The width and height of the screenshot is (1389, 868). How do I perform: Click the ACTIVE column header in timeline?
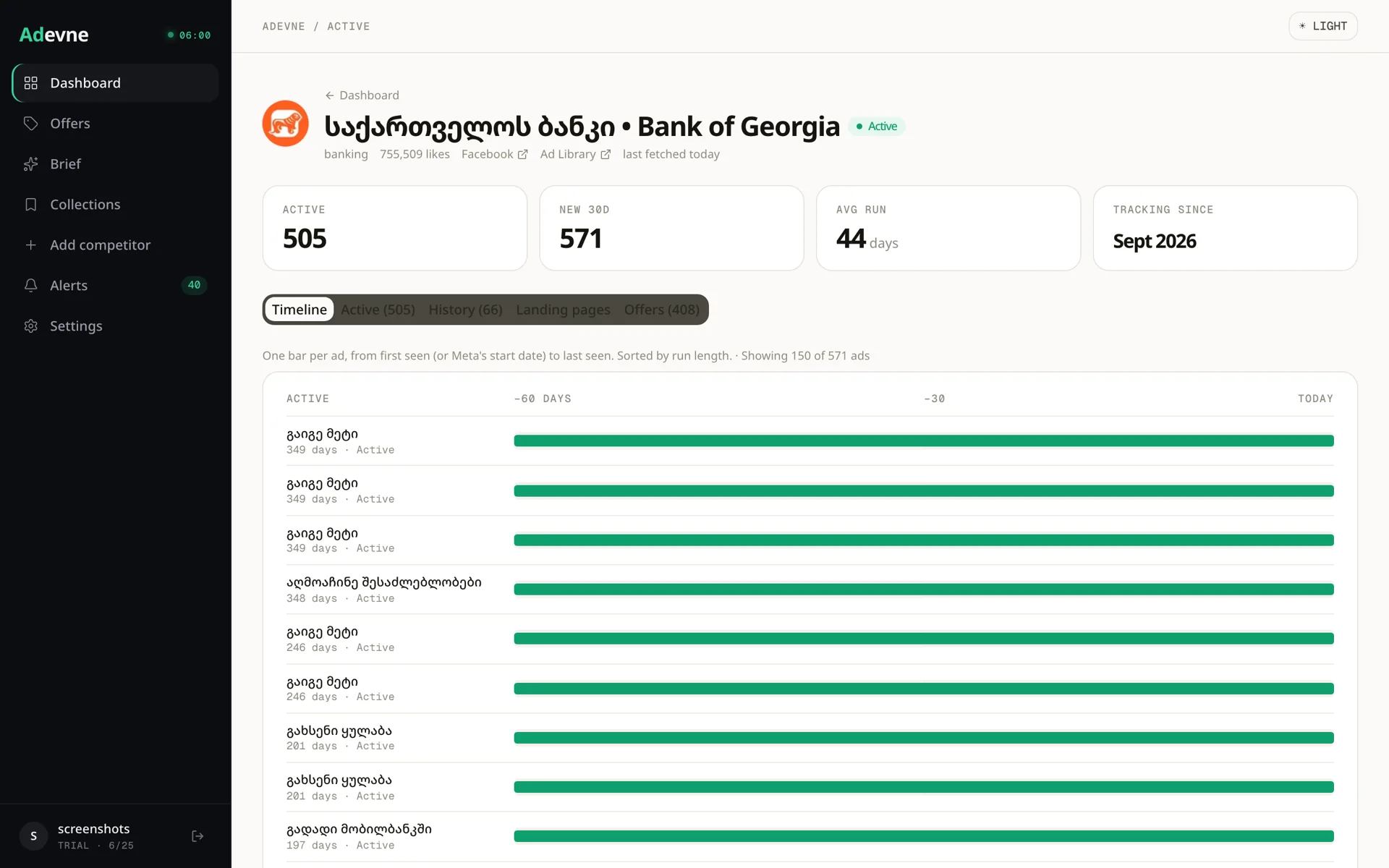pos(307,399)
